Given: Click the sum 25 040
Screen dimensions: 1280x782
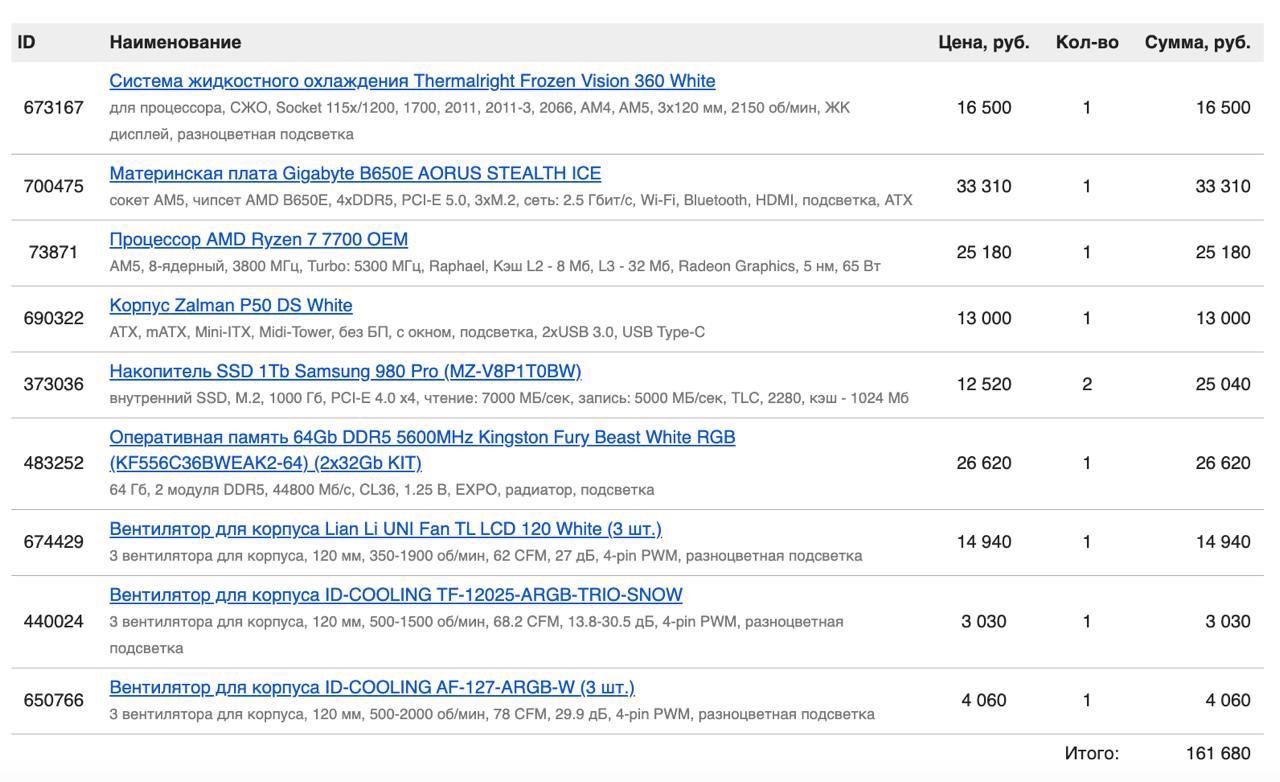Looking at the screenshot, I should point(1222,384).
